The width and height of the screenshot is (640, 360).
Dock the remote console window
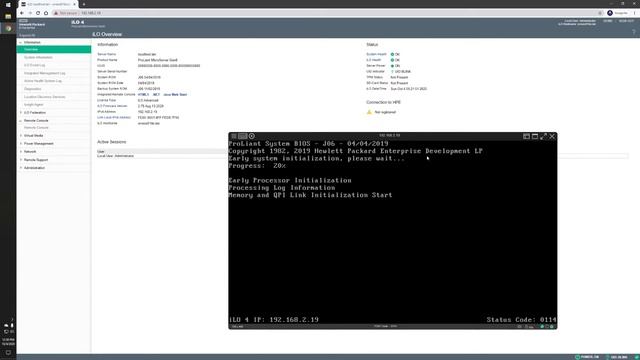pos(527,136)
